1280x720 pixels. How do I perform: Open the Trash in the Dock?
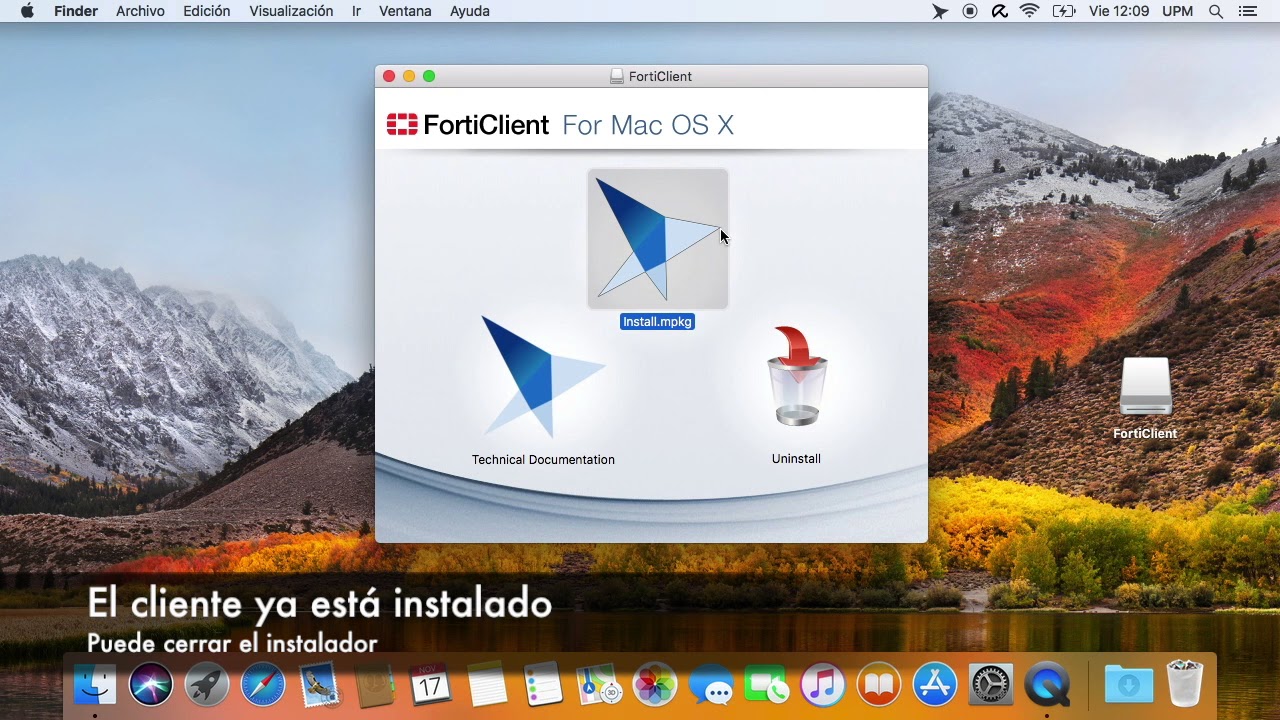[1185, 684]
